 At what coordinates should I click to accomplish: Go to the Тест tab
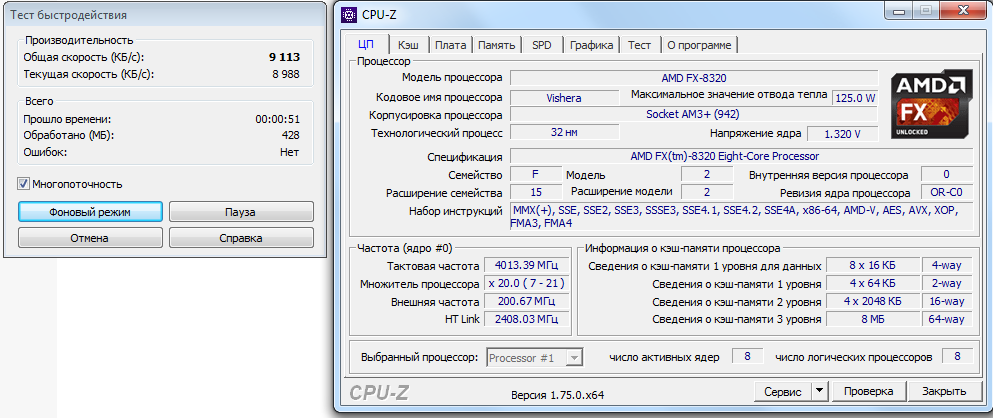pyautogui.click(x=640, y=45)
